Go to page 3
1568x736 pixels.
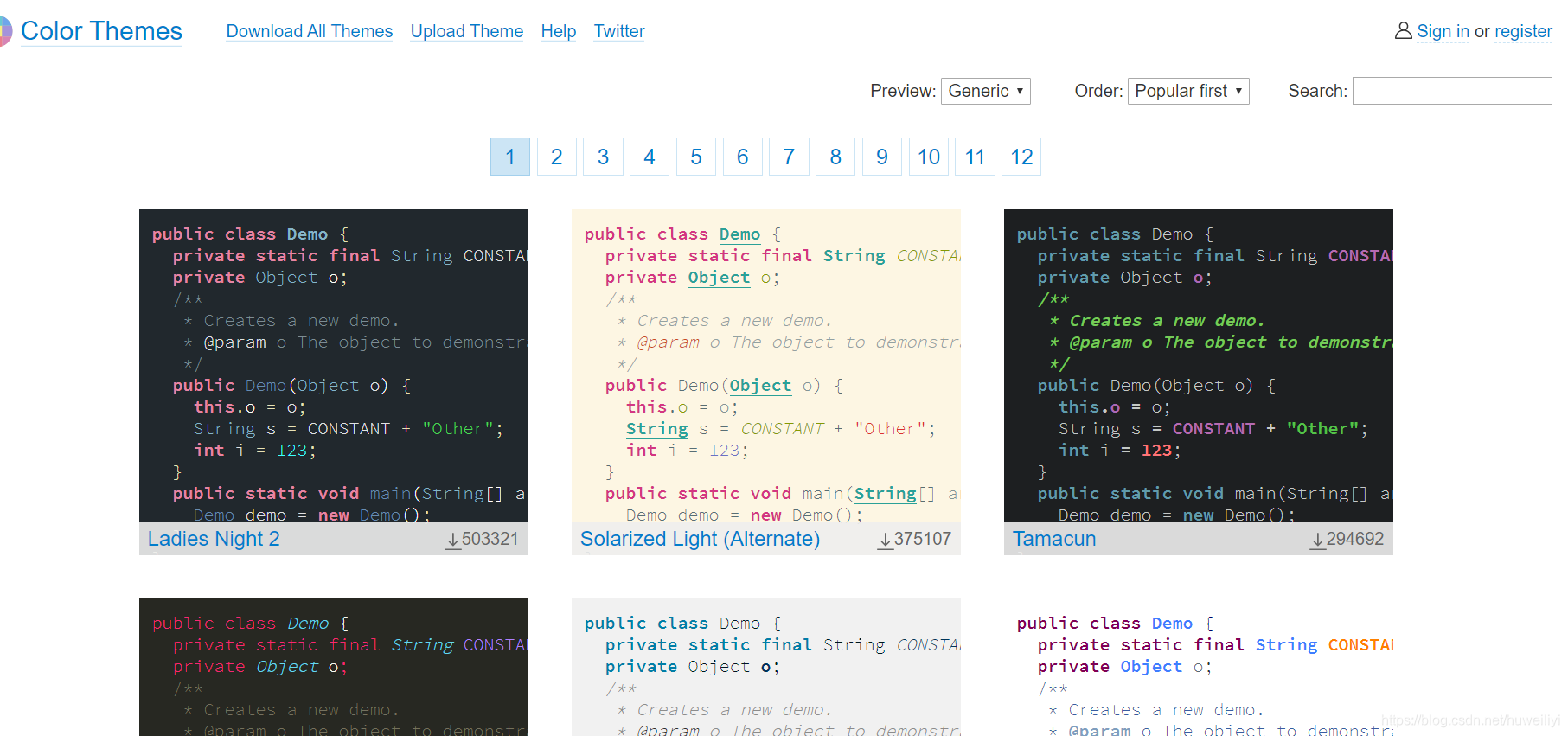pos(603,157)
